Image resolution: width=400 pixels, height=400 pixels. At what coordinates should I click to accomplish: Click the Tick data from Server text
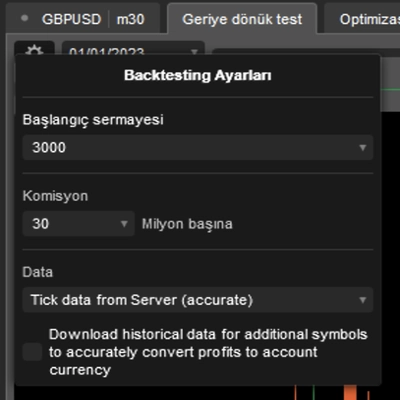coord(142,300)
